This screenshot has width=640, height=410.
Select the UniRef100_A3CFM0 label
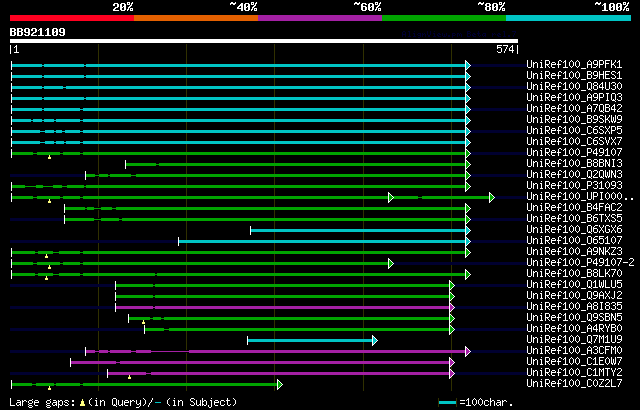574,351
